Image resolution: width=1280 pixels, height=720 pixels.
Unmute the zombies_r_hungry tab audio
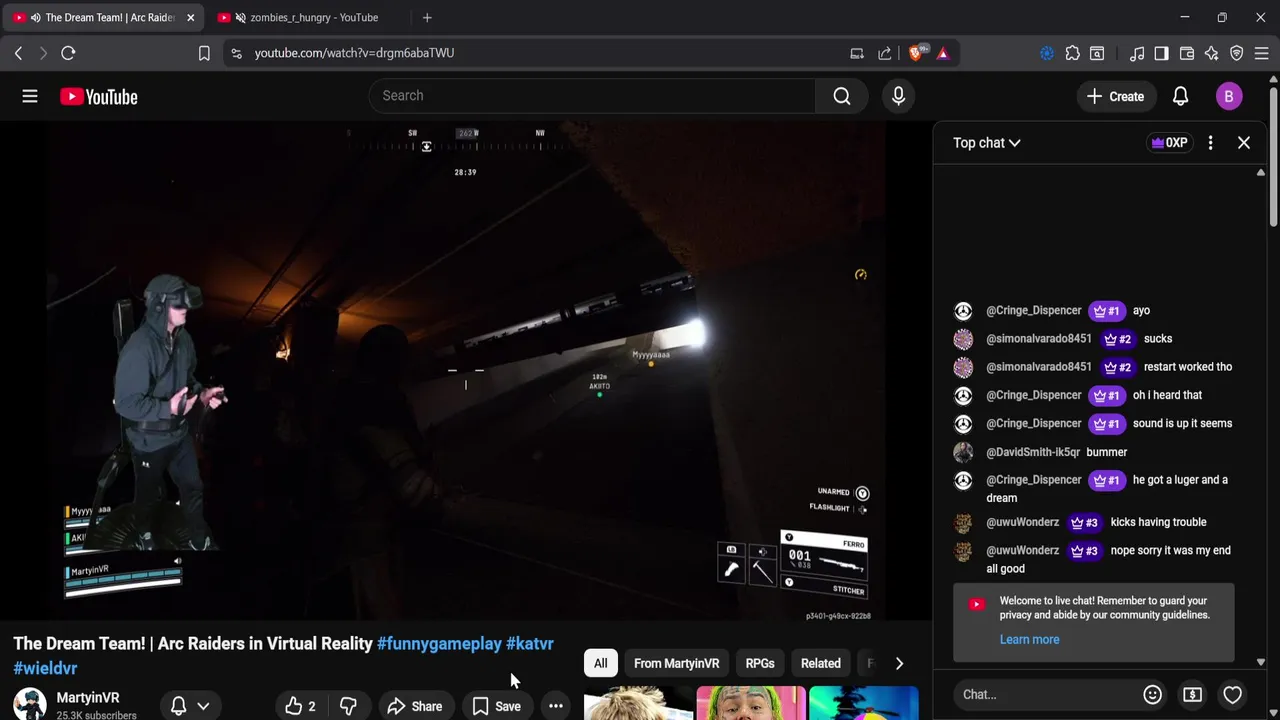pyautogui.click(x=240, y=17)
